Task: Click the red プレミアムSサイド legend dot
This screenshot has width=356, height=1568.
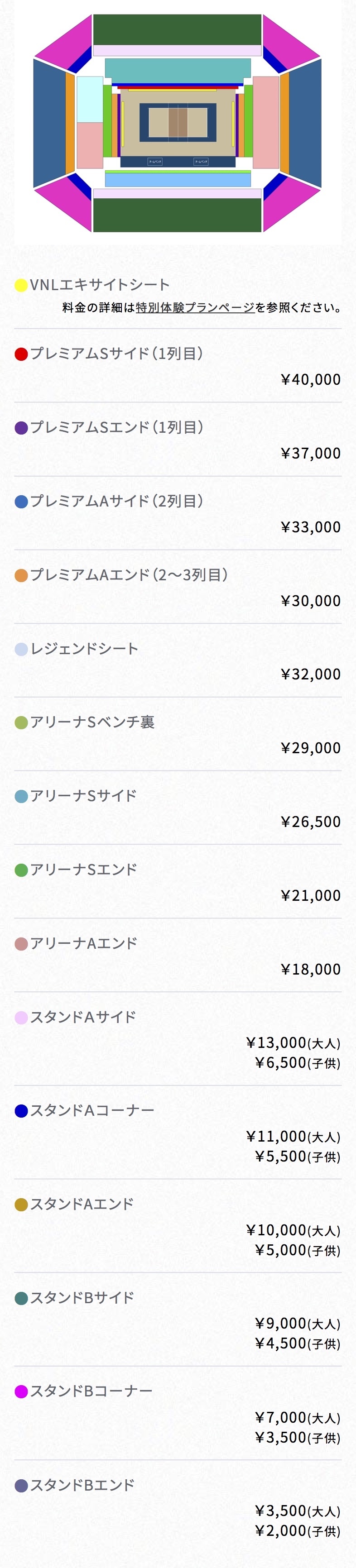Action: click(21, 354)
